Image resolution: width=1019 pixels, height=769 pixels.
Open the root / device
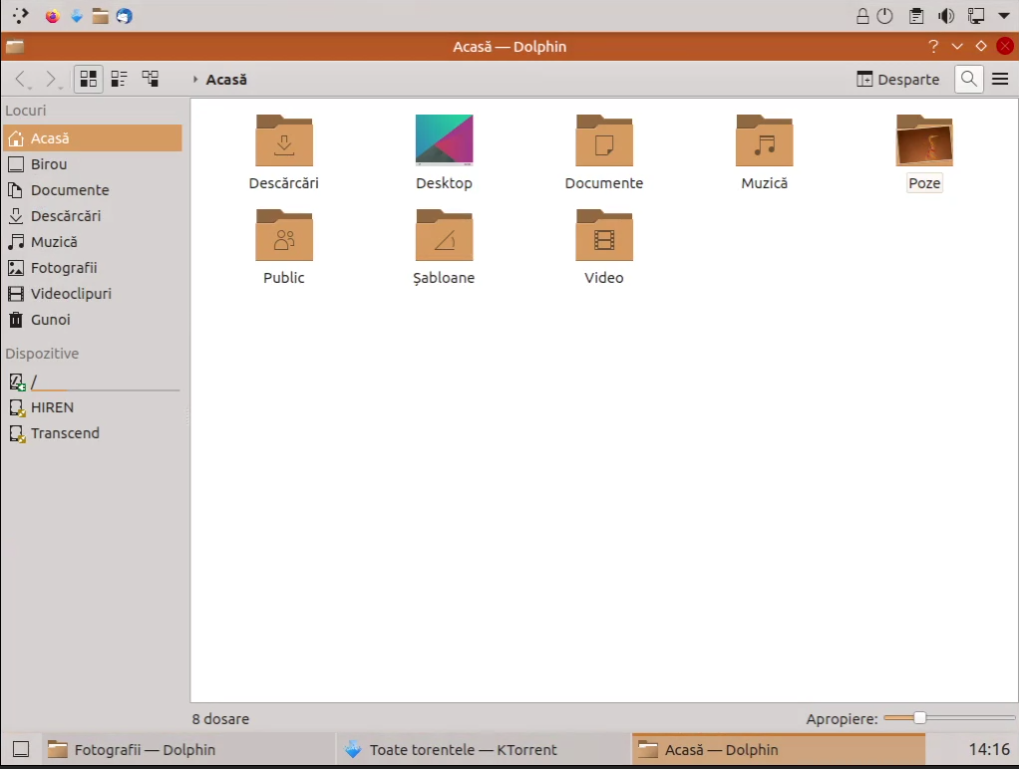pyautogui.click(x=93, y=382)
